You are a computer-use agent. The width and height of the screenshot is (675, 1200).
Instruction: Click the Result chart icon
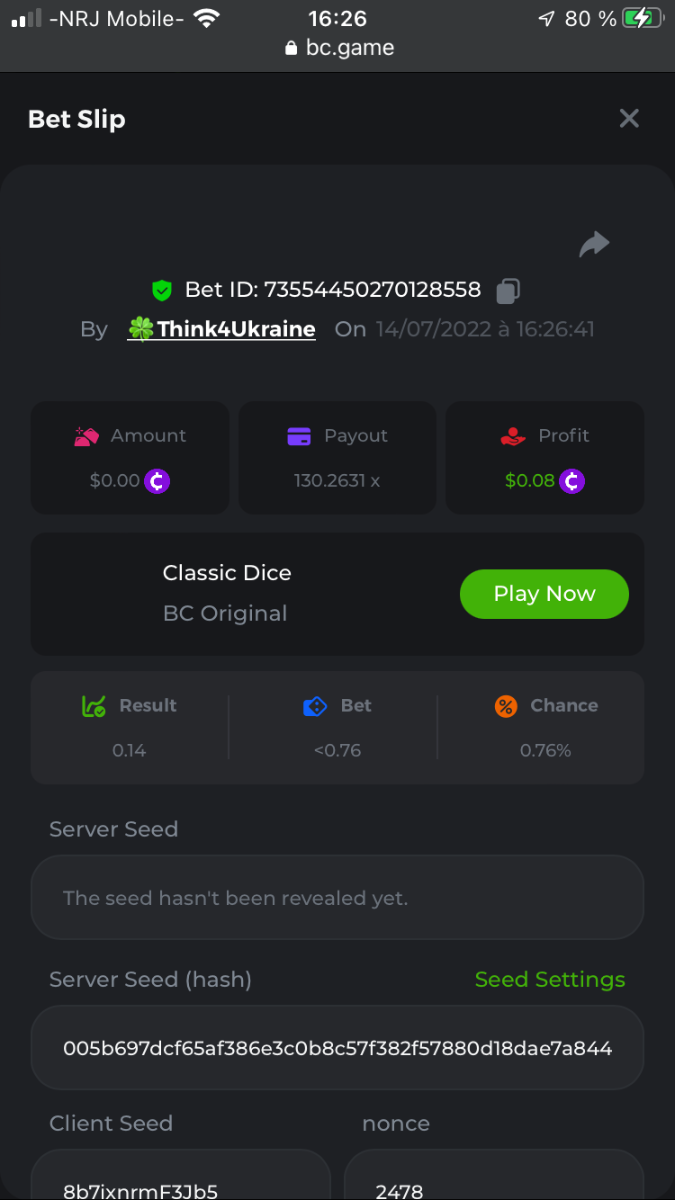coord(93,706)
